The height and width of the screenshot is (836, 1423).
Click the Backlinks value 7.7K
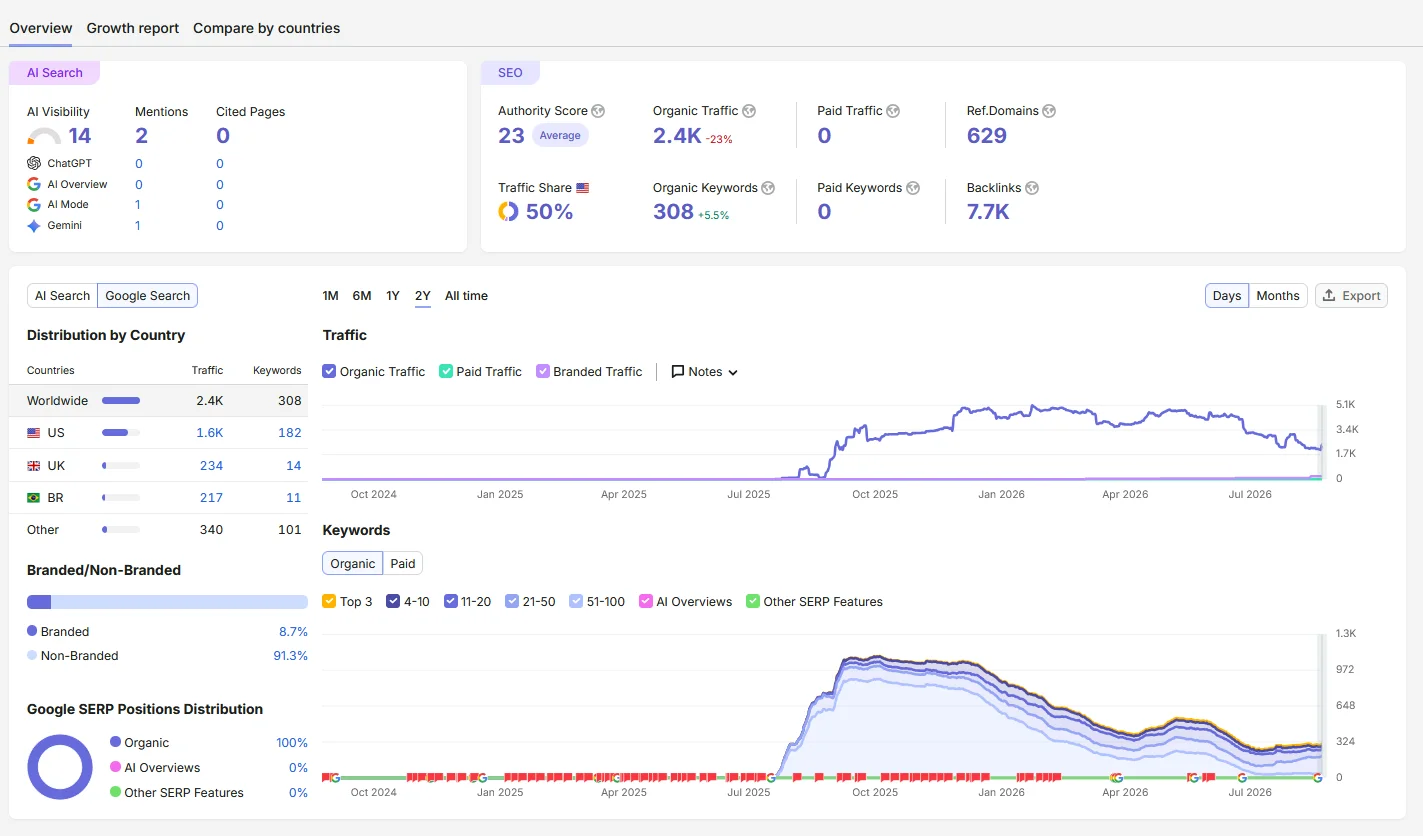(988, 212)
